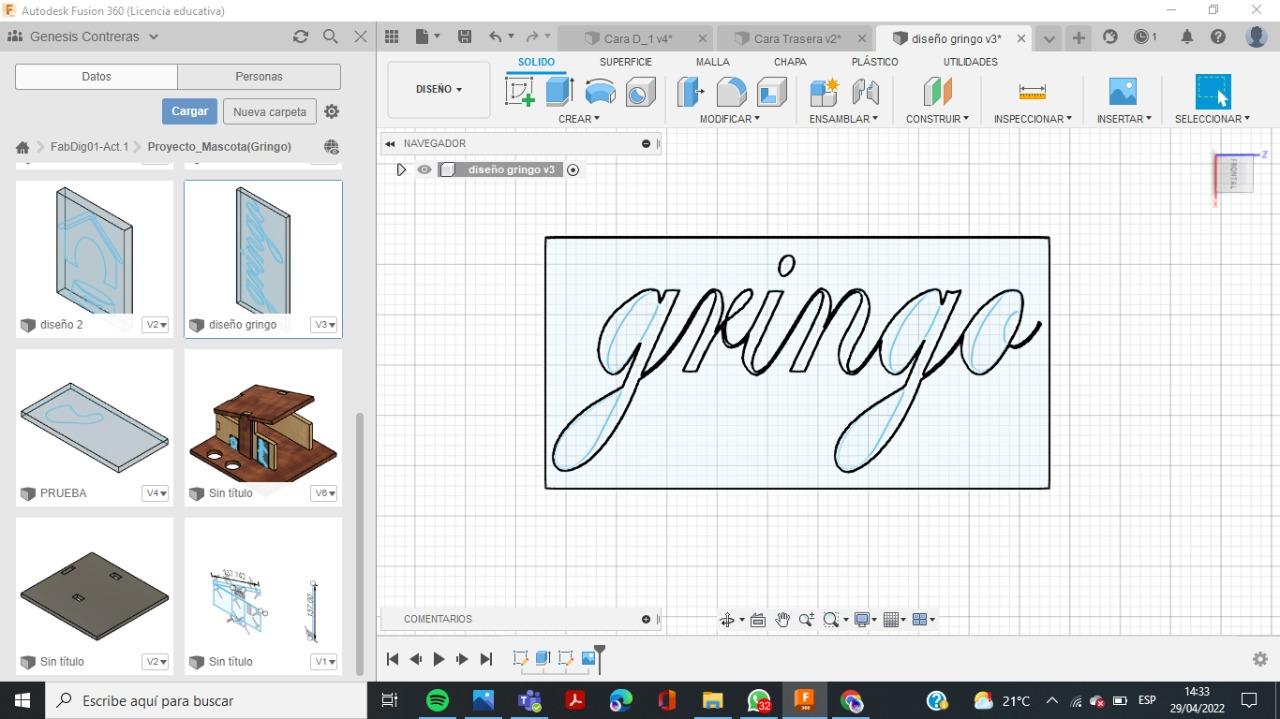Choose the Extrude tool icon
The image size is (1280, 719).
(x=559, y=92)
